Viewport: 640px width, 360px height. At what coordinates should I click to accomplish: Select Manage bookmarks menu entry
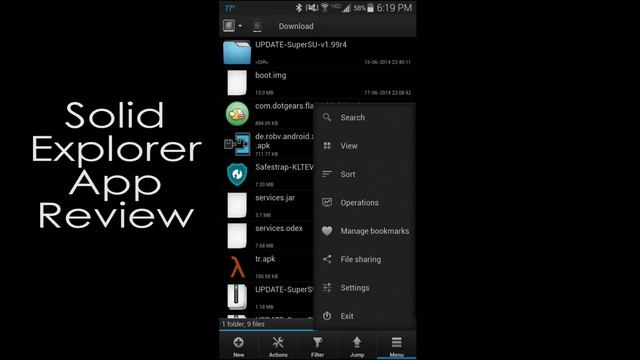point(375,231)
